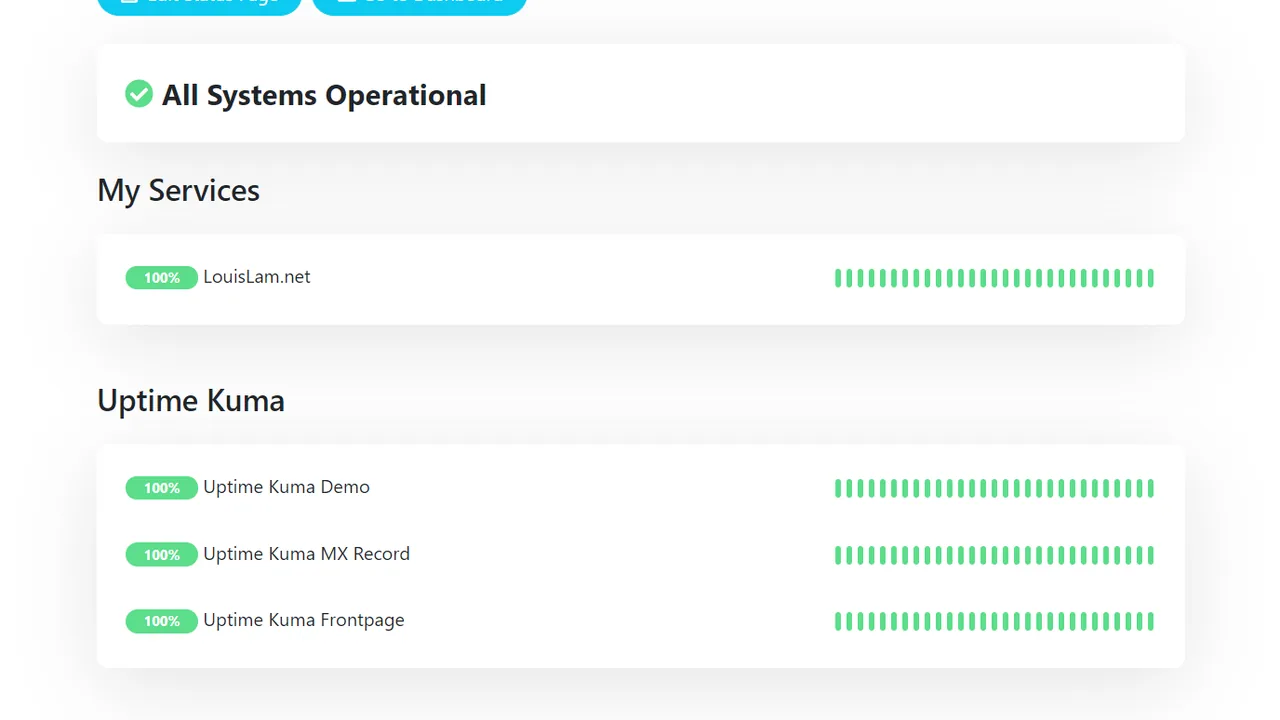This screenshot has width=1280, height=720.
Task: Select the Uptime Kuma Demo monitor name
Action: [286, 487]
